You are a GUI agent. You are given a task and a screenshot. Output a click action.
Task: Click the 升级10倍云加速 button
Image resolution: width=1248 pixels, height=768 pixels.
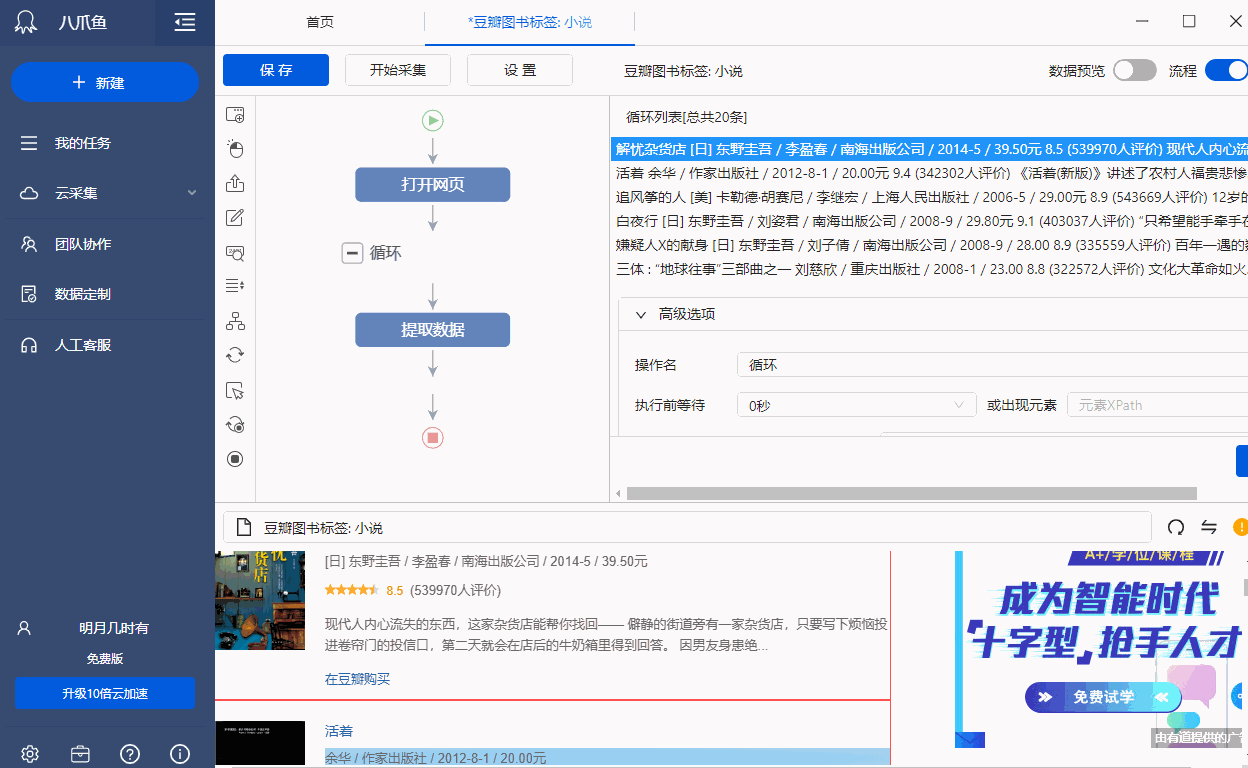click(x=105, y=693)
